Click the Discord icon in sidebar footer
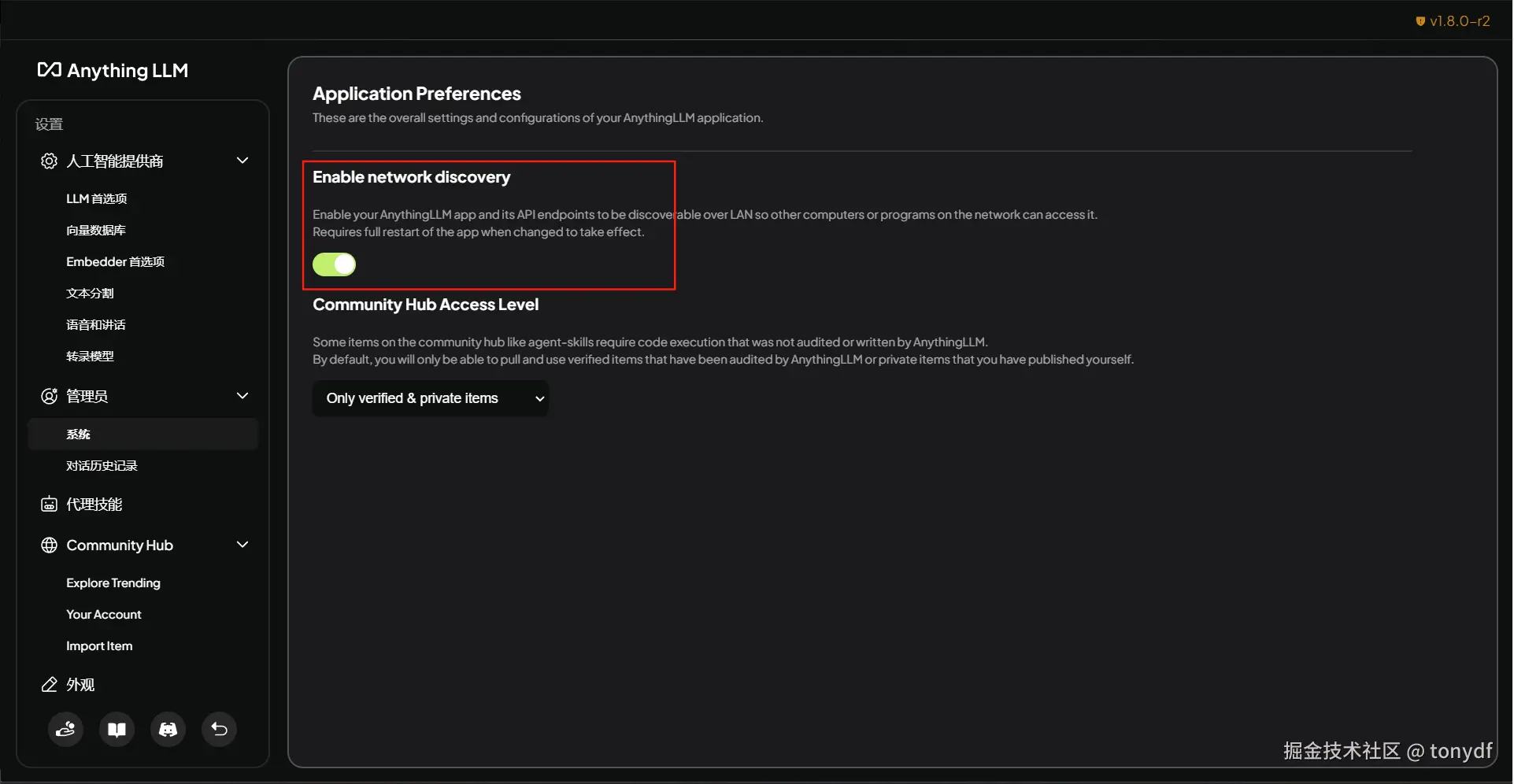The height and width of the screenshot is (784, 1514). (168, 730)
